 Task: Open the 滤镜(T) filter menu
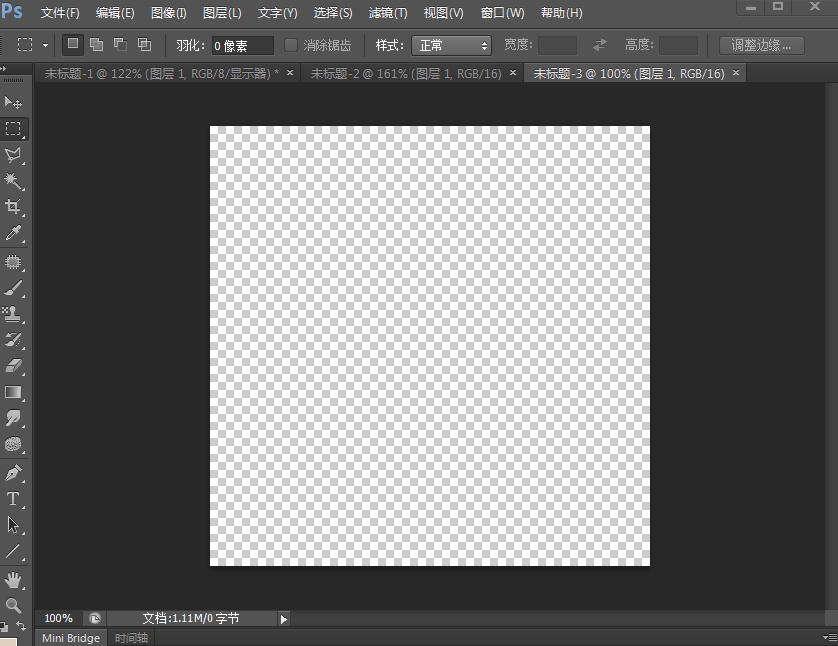388,13
